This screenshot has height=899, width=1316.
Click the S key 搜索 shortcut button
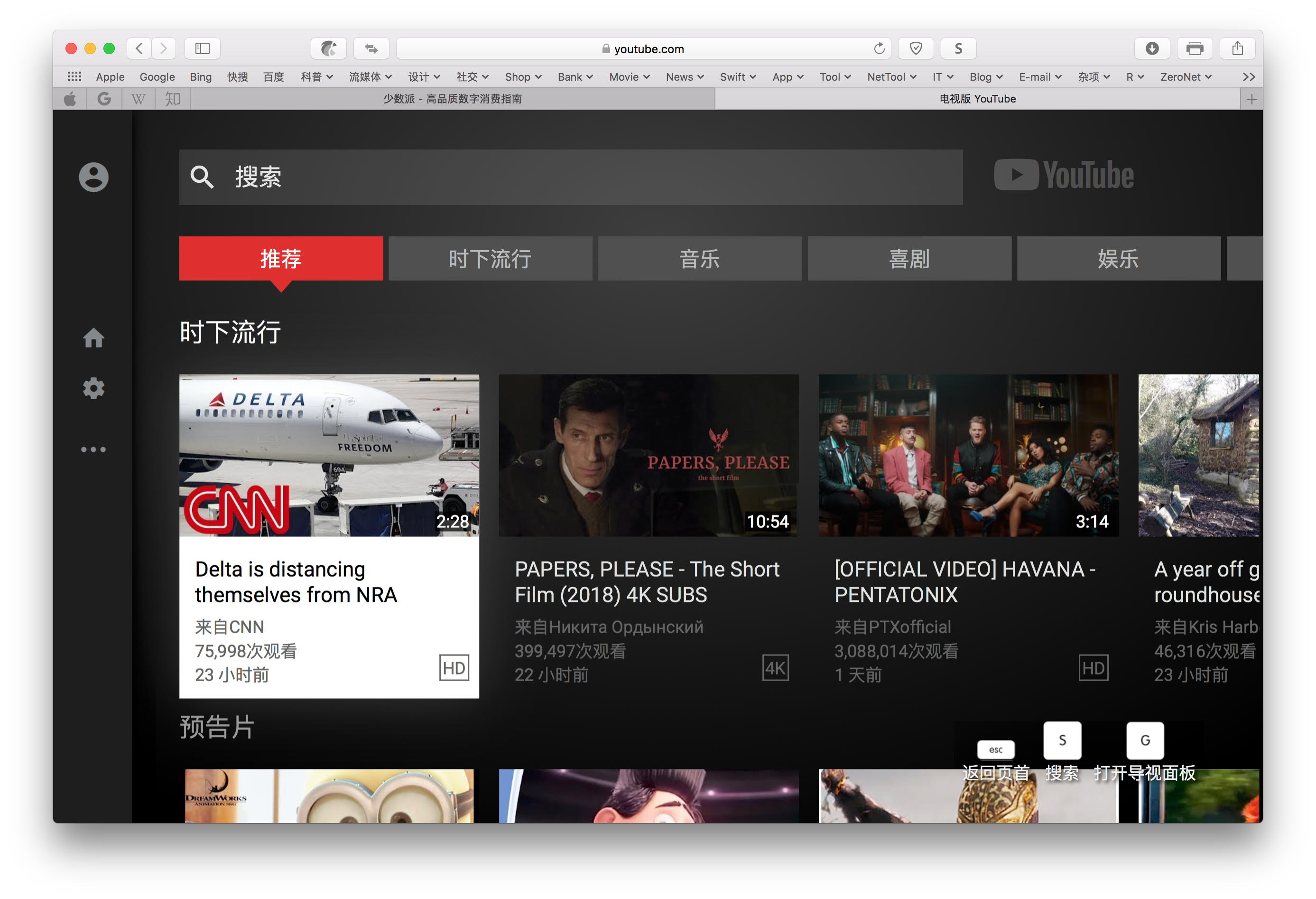click(1062, 740)
